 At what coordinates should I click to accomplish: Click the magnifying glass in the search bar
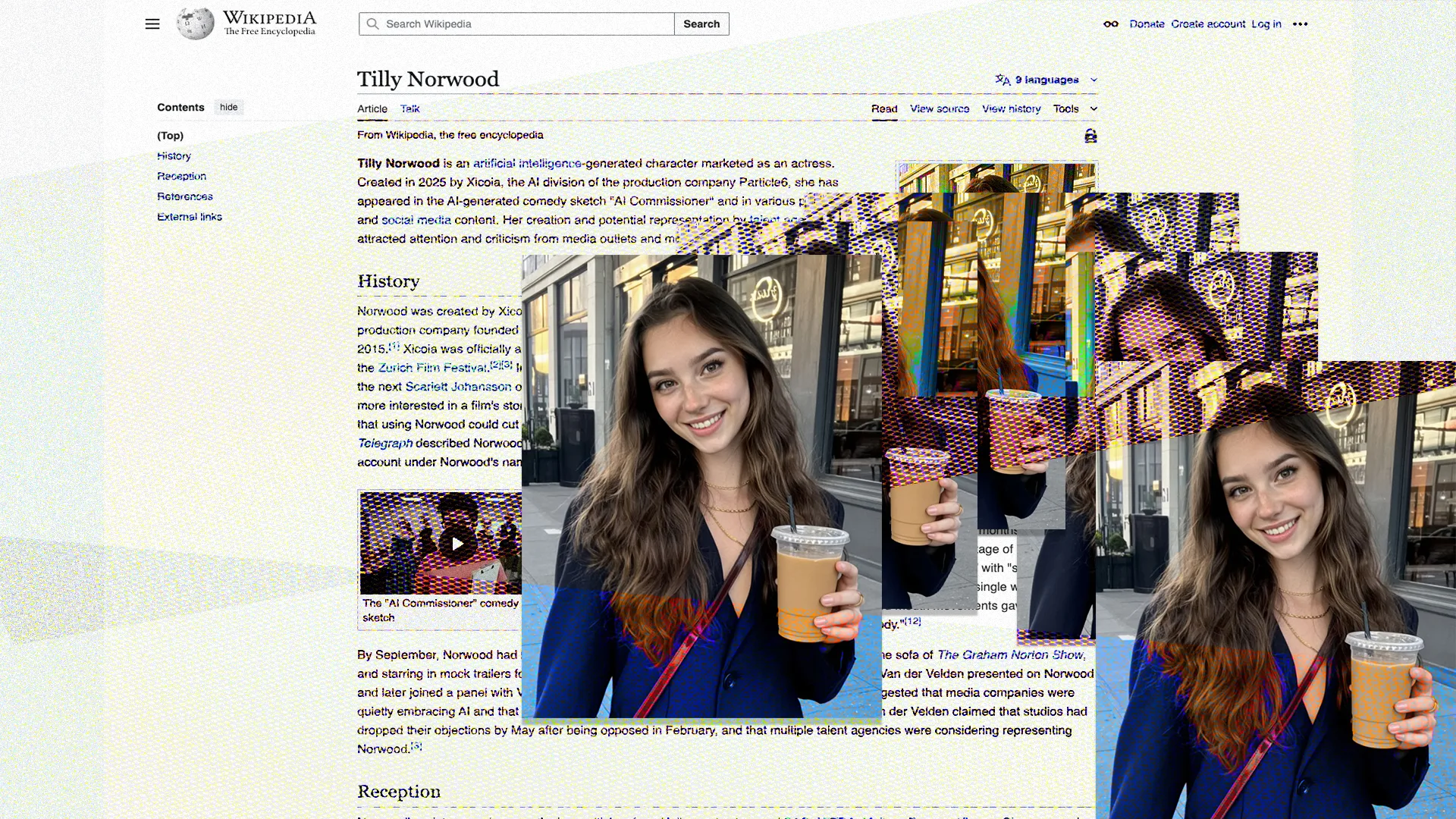(x=372, y=24)
